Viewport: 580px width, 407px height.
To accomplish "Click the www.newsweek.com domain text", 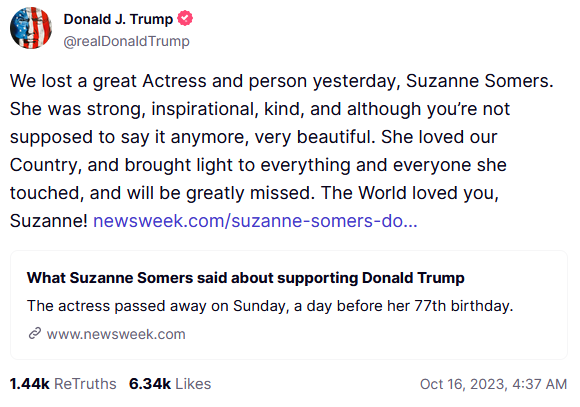I will point(116,334).
